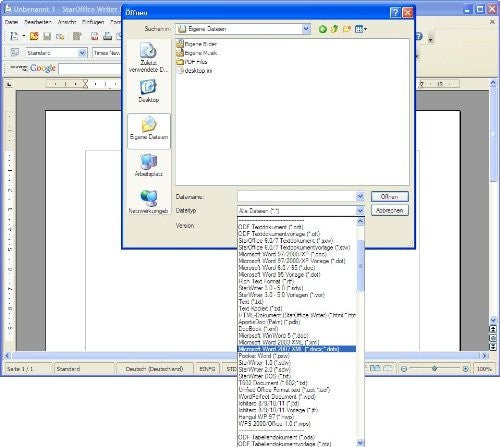Viewport: 500px width, 447px height.
Task: Expand the 'Suchen in' folder dropdown
Action: (x=306, y=29)
